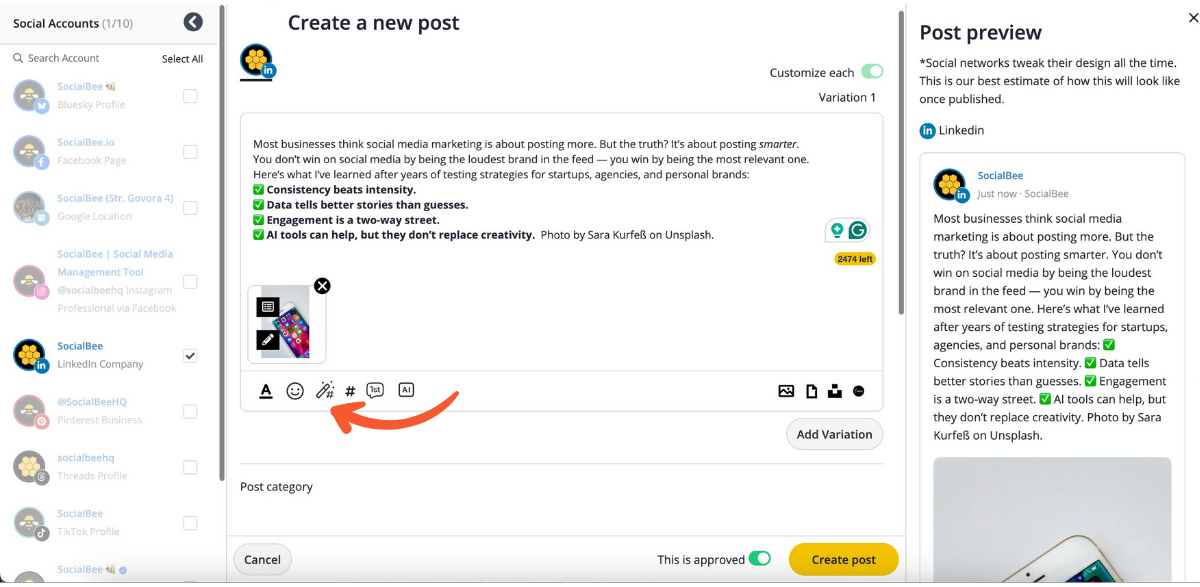Edit the attached image with pencil
The image size is (1200, 587).
coord(267,339)
